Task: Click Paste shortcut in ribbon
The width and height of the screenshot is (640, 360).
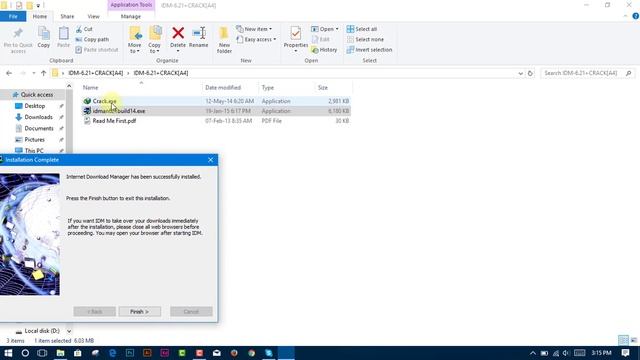Action: pyautogui.click(x=97, y=50)
